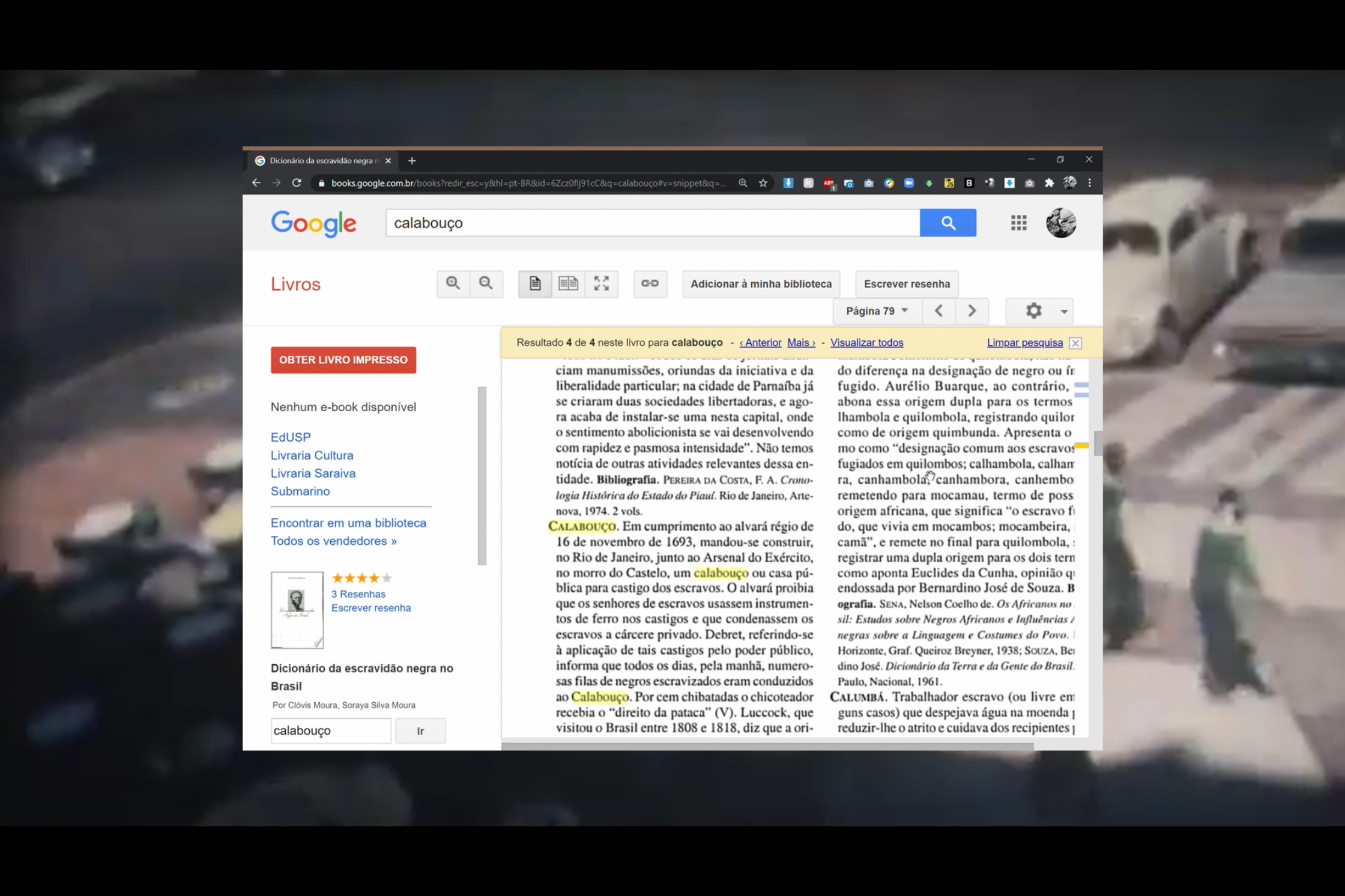Click the sidebar vertical scrollbar
This screenshot has width=1345, height=896.
(x=482, y=475)
